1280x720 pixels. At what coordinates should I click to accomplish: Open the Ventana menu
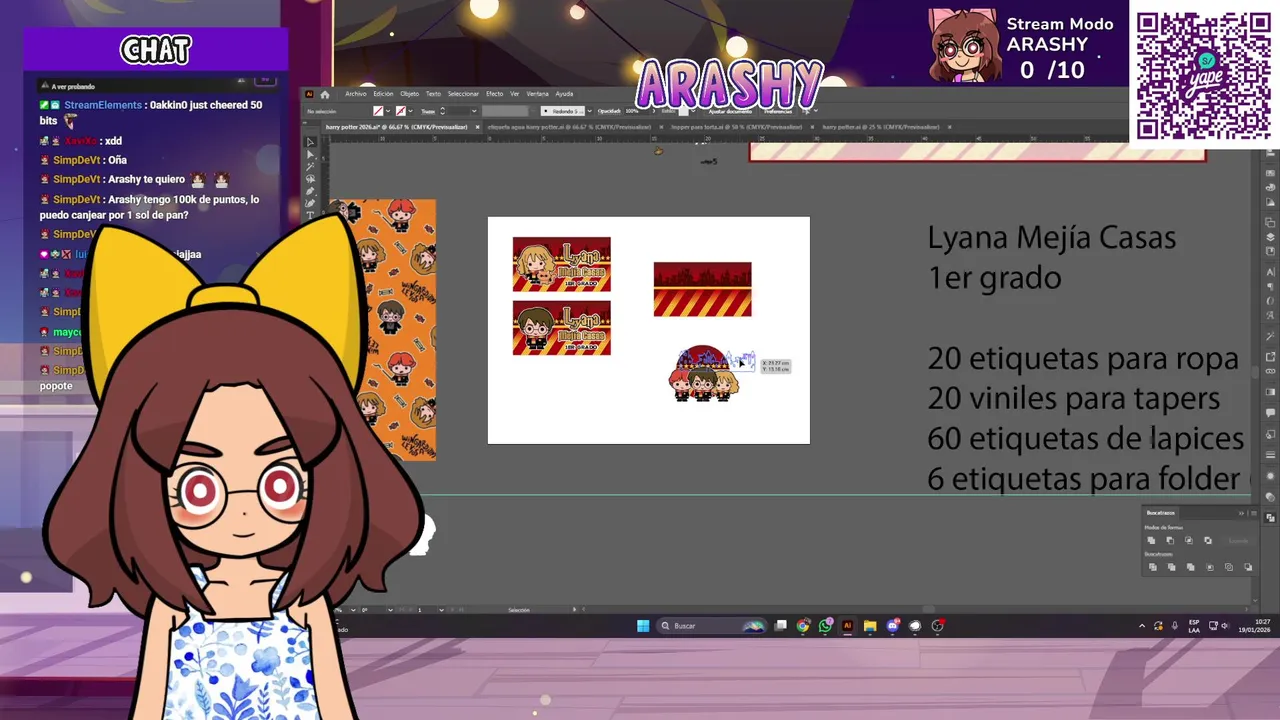(537, 94)
